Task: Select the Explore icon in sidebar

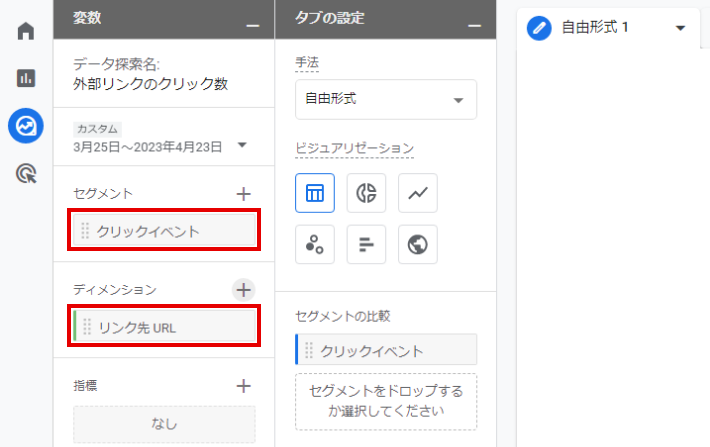Action: point(26,126)
